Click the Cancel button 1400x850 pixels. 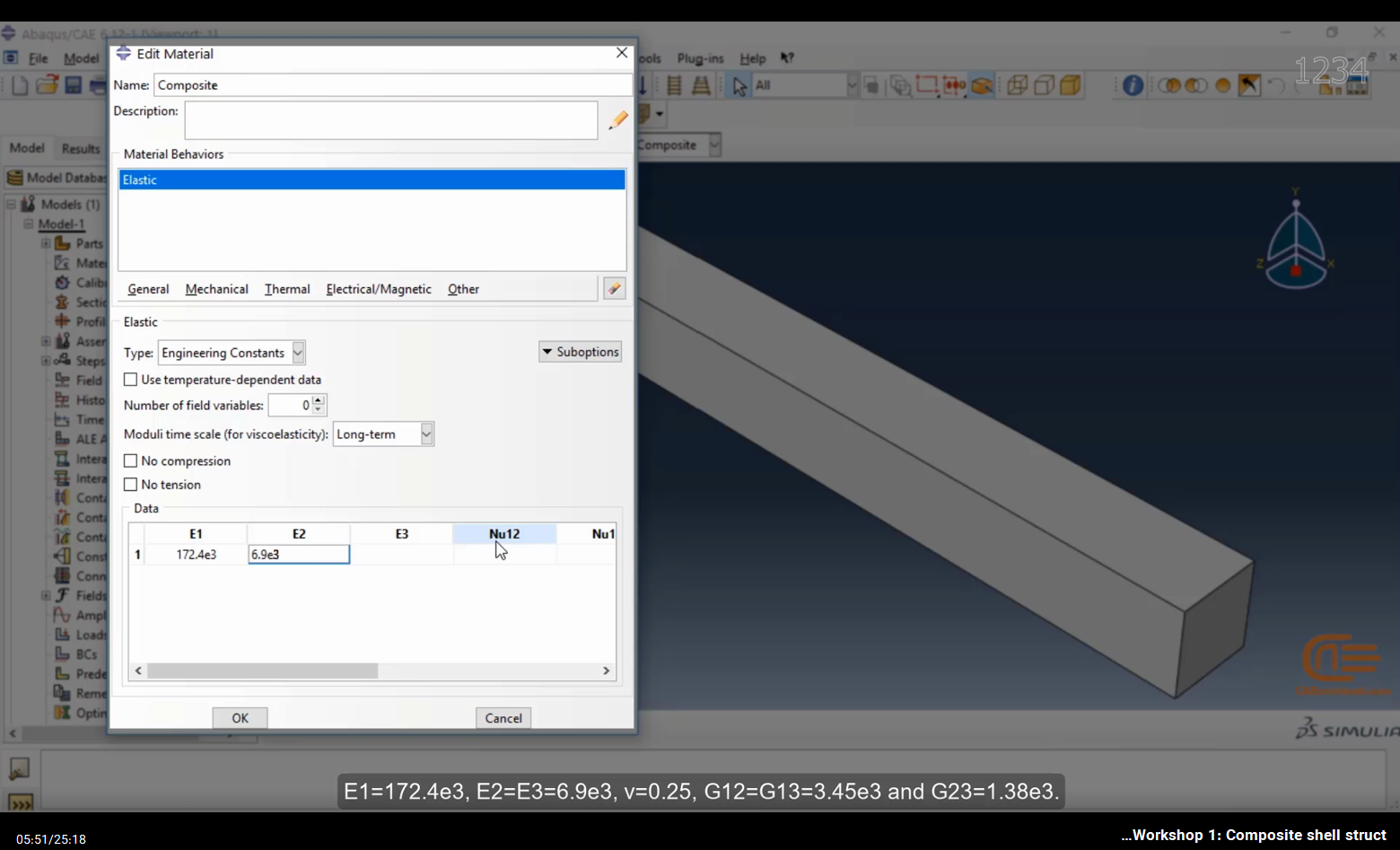tap(503, 718)
